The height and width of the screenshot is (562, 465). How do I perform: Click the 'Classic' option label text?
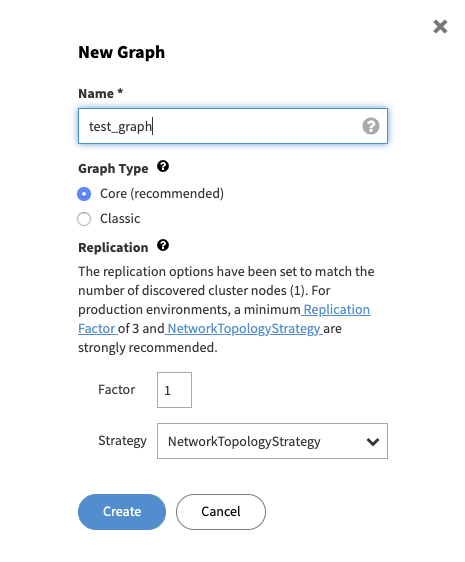120,218
